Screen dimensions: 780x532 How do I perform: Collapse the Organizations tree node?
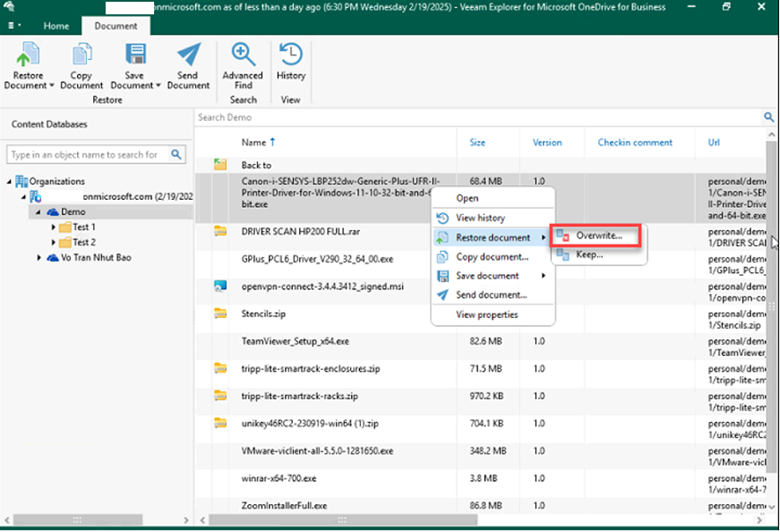[11, 181]
